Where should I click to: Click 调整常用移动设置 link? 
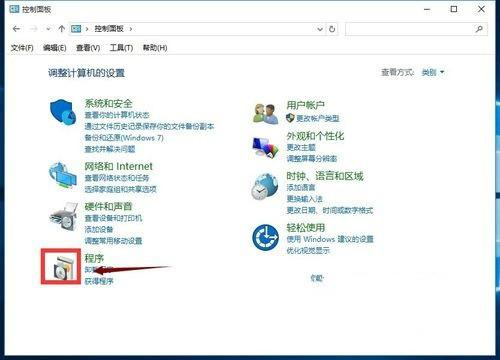113,241
